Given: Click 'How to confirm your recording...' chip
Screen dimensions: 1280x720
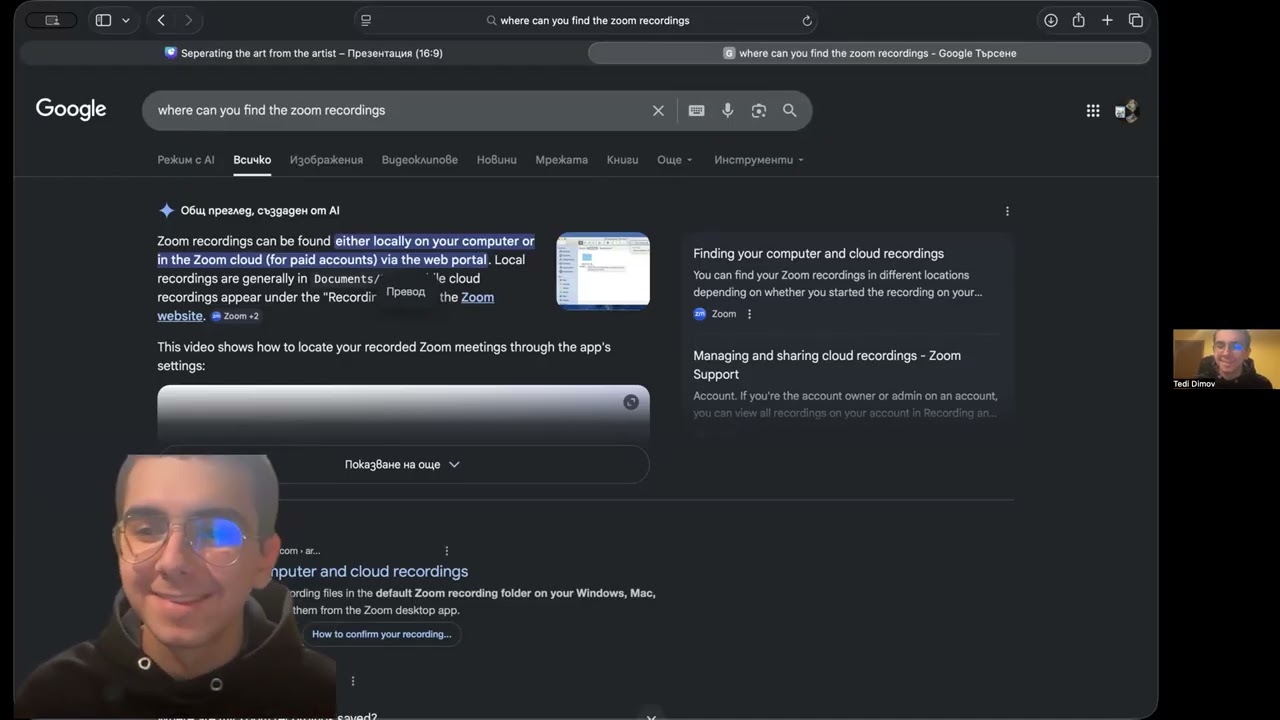Looking at the screenshot, I should click(381, 634).
